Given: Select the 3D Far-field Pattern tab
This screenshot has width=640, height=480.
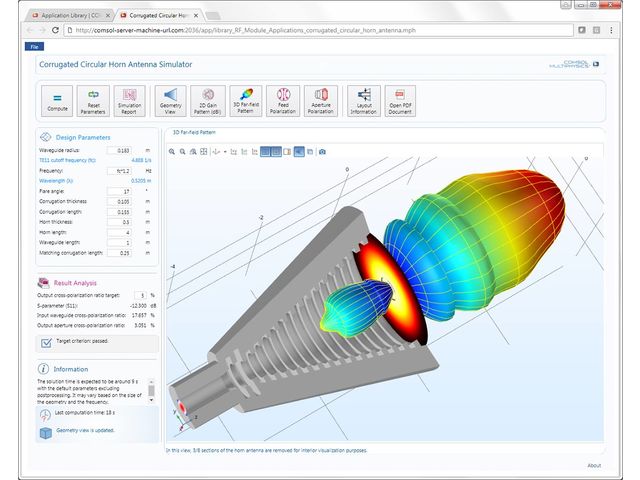Looking at the screenshot, I should click(x=197, y=133).
